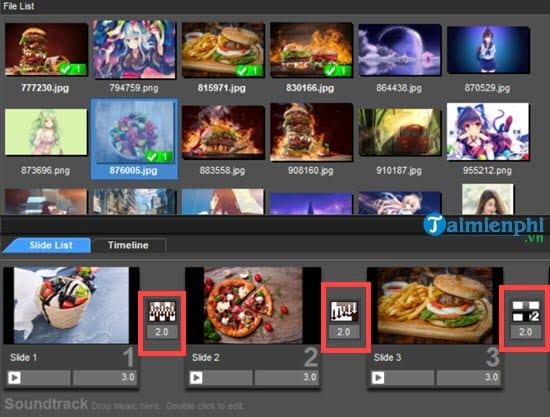Click the Soundtrack drop area
The width and height of the screenshot is (550, 417).
coord(275,405)
